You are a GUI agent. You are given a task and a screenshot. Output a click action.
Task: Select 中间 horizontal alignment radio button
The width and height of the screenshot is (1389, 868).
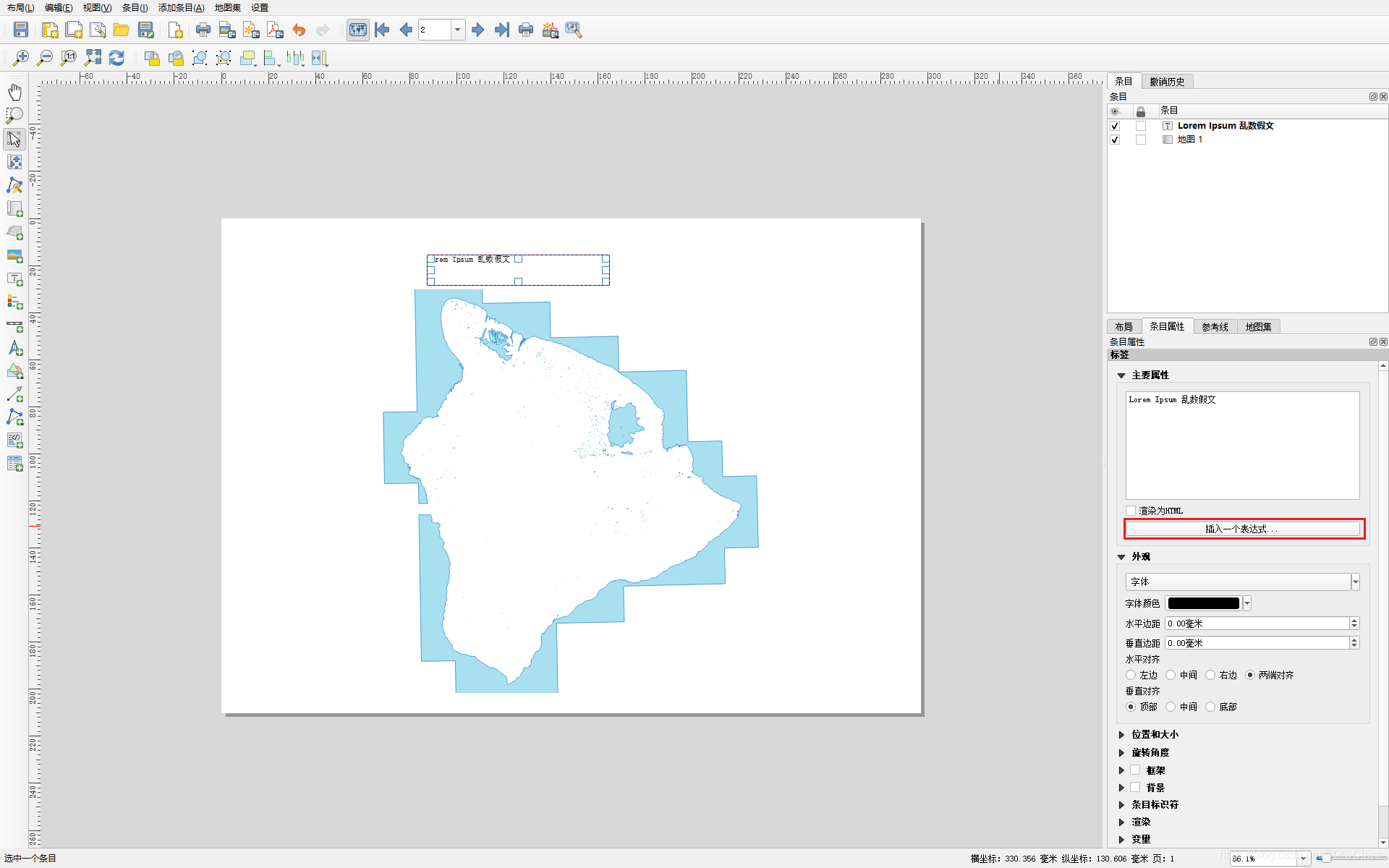[x=1171, y=675]
